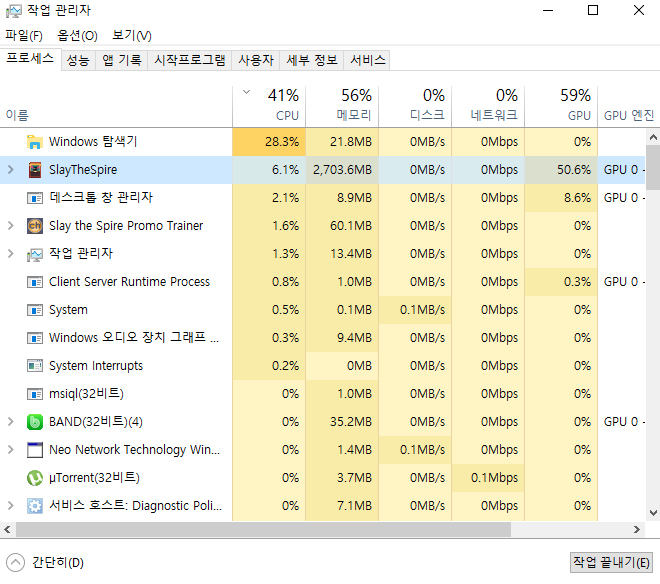Select the System Interrupts row name
The height and width of the screenshot is (584, 660).
point(96,366)
